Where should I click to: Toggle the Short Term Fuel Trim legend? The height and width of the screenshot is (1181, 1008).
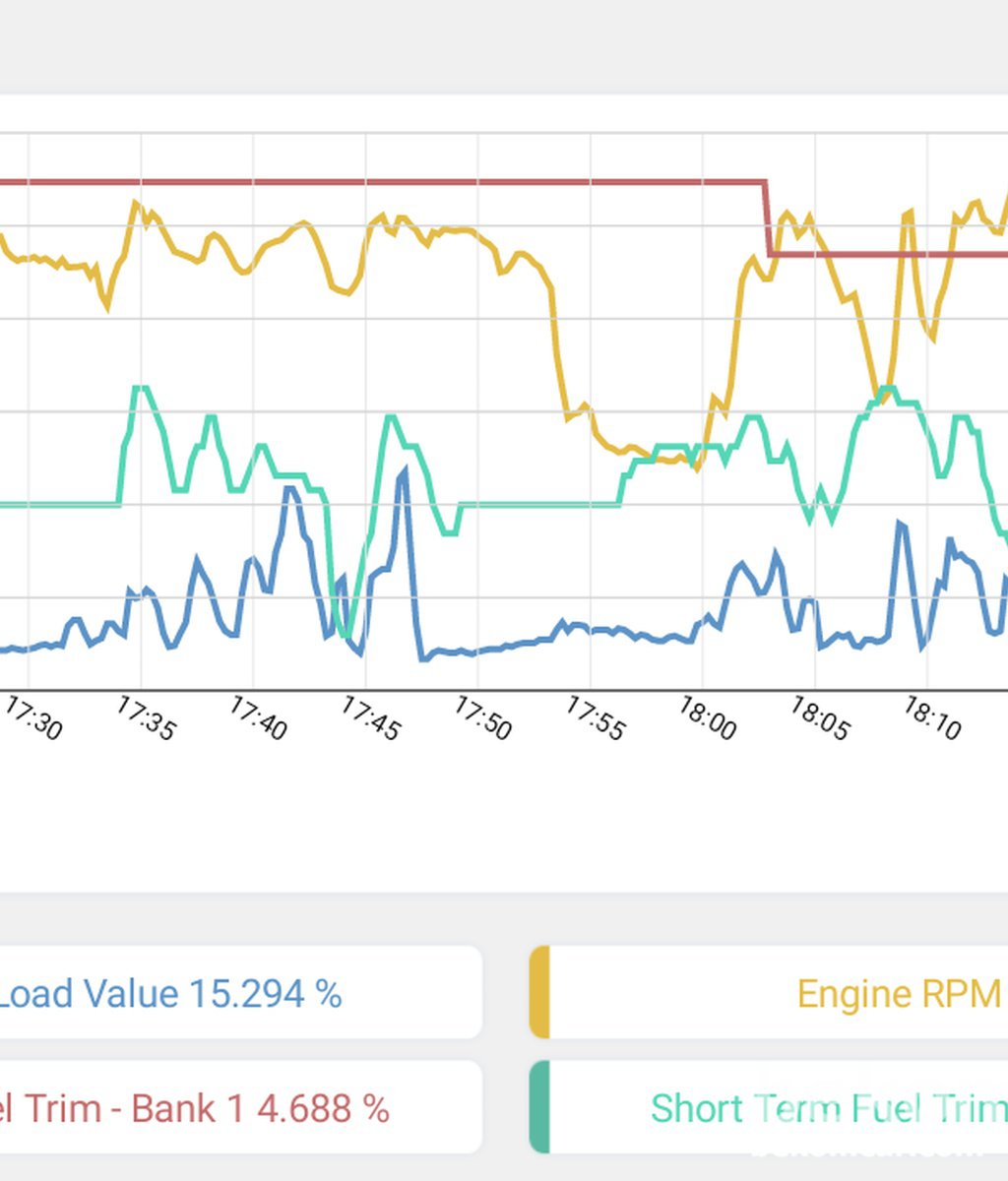[x=827, y=1109]
